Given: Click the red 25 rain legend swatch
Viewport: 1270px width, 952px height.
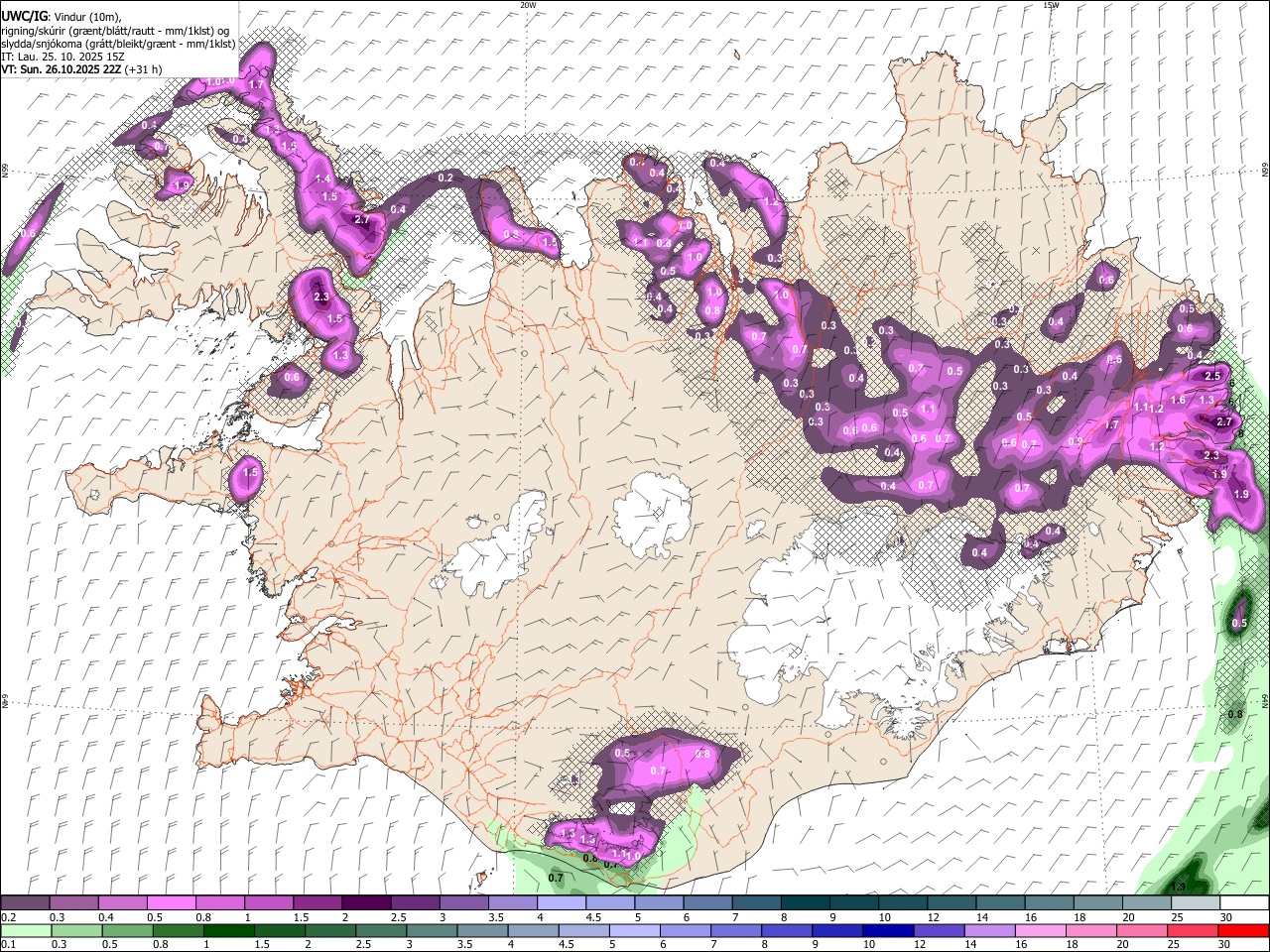Looking at the screenshot, I should [x=1192, y=931].
